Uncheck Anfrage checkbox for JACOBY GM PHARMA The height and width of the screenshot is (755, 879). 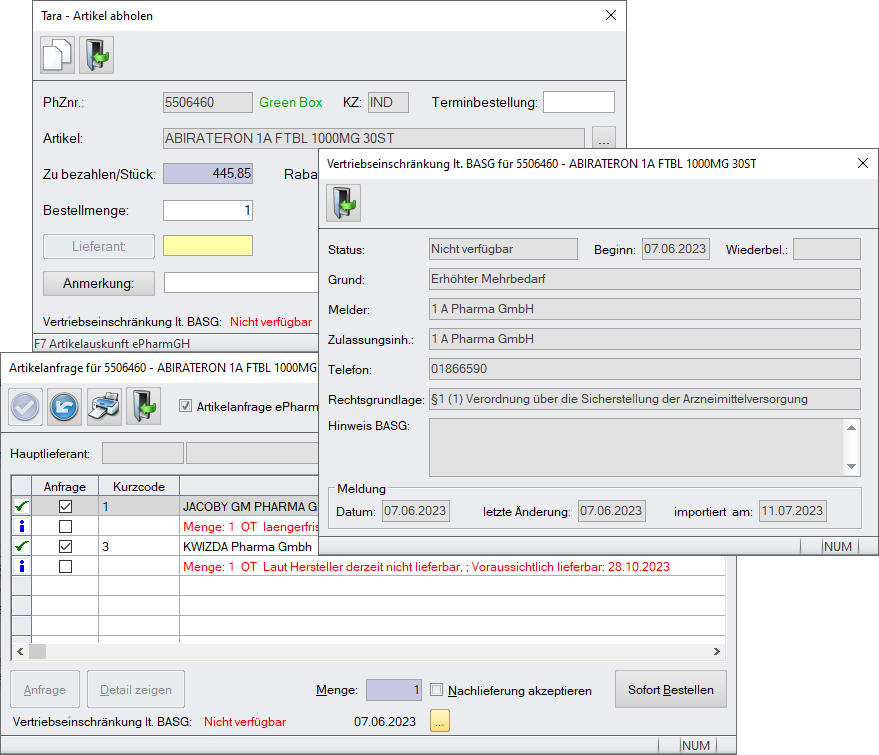[65, 507]
